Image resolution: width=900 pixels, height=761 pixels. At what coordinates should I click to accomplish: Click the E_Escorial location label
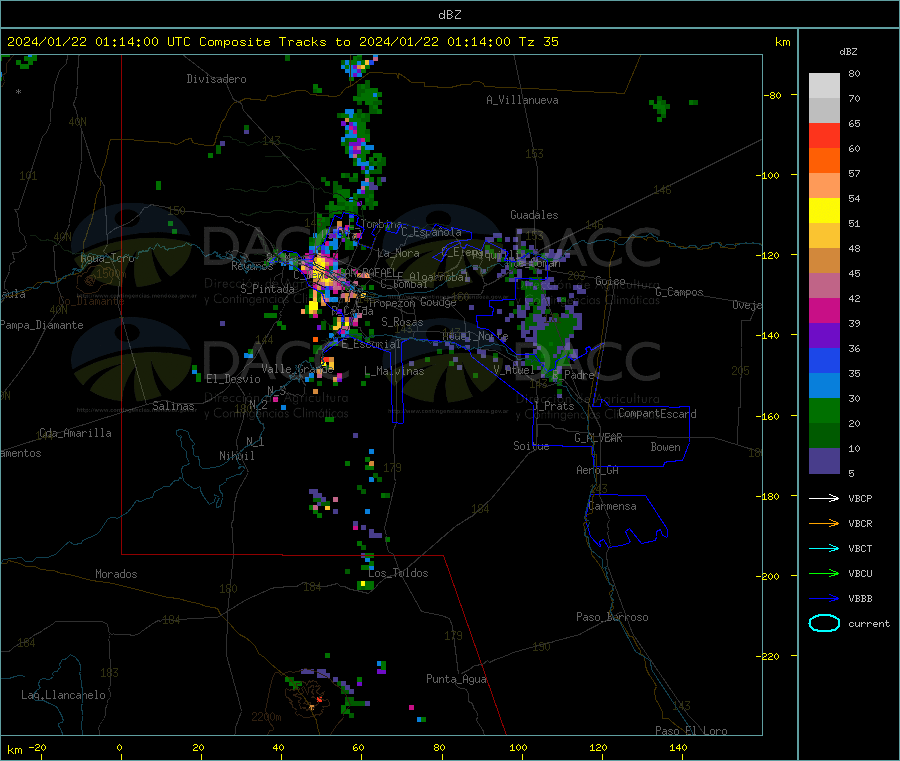click(371, 344)
